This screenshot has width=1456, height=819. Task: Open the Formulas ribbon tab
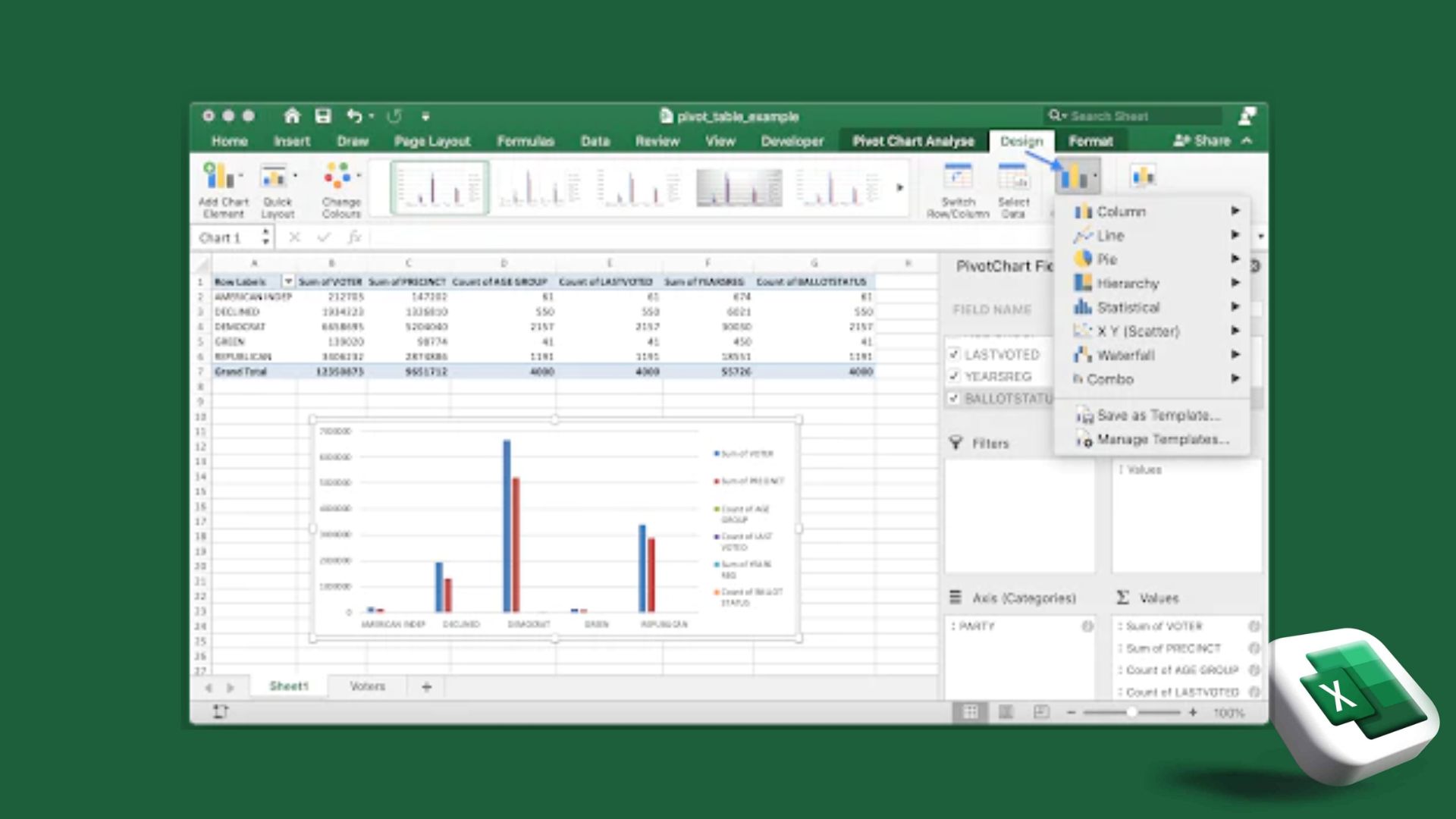526,141
